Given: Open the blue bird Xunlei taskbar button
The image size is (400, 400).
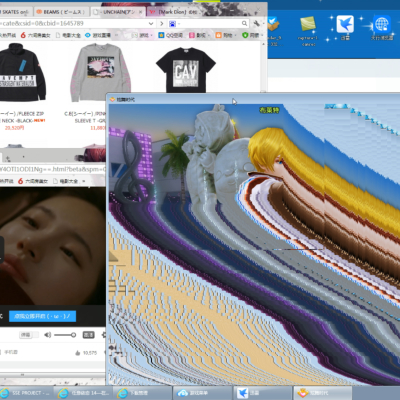Looking at the screenshot, I should click(x=263, y=393).
